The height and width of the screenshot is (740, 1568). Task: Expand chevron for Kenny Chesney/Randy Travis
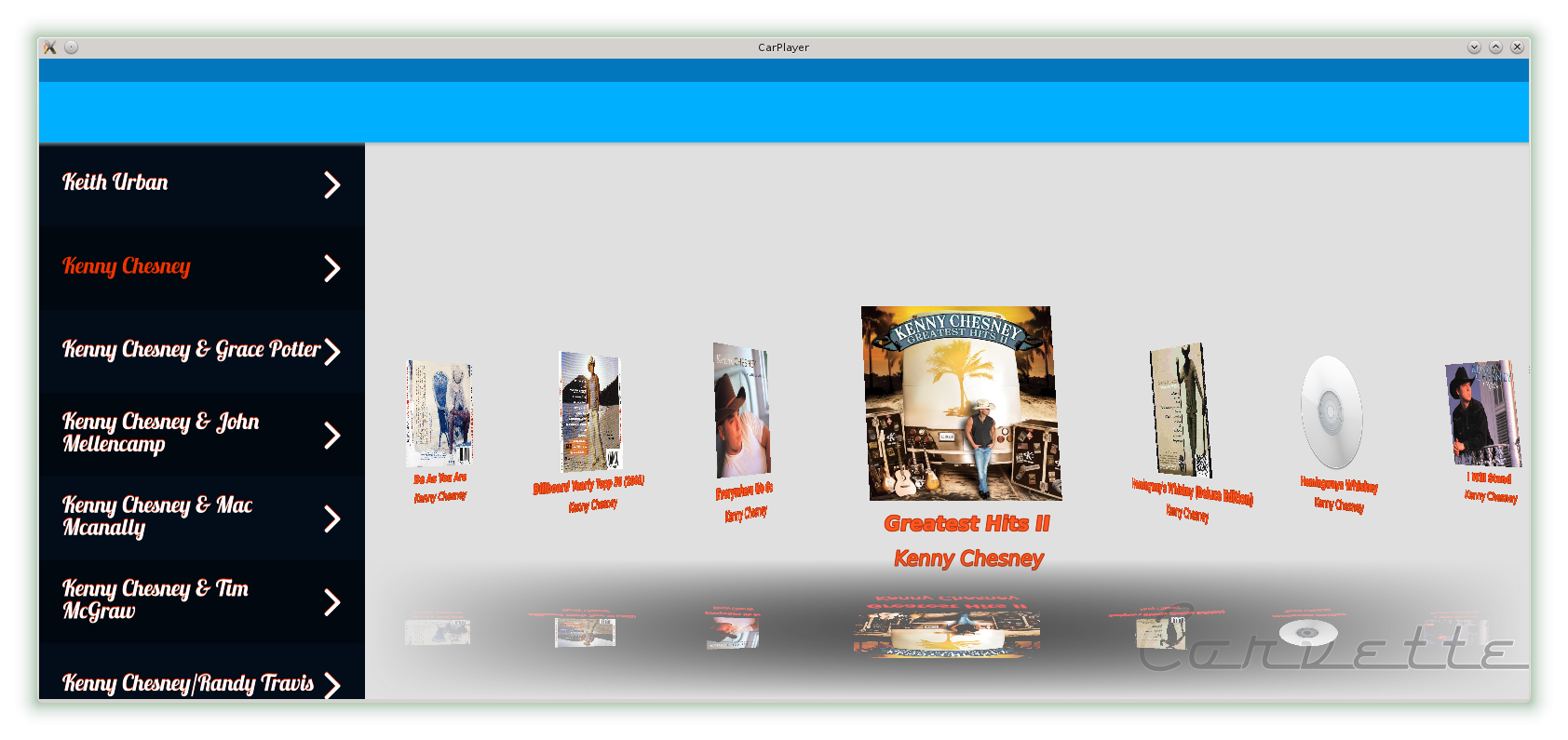coord(332,685)
